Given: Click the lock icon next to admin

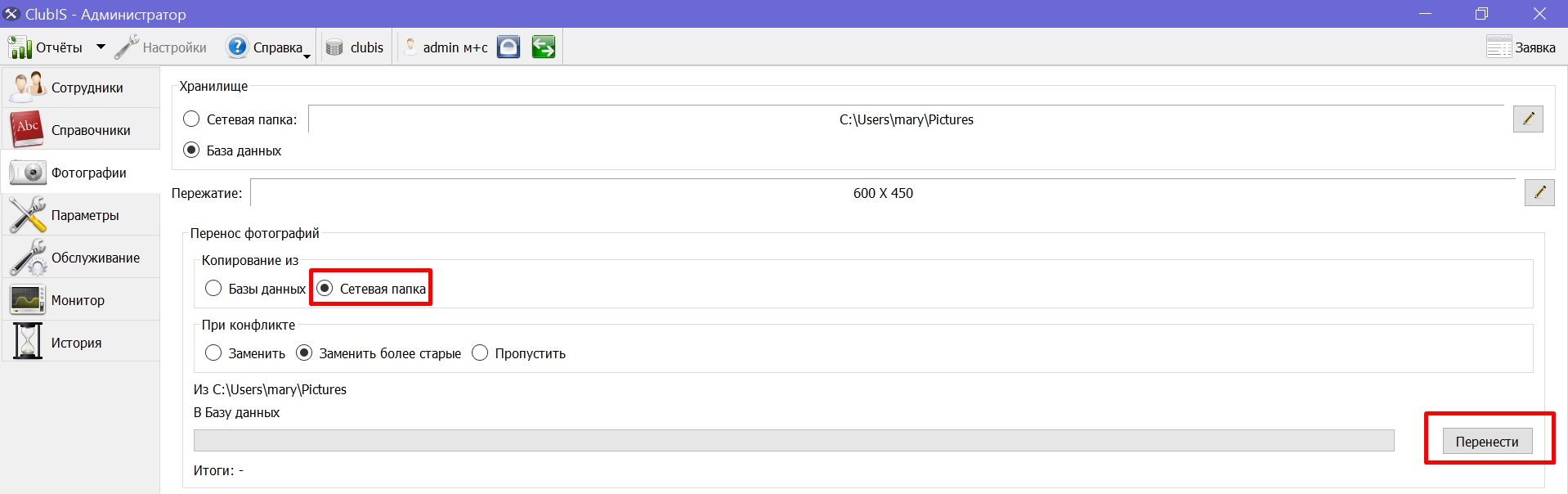Looking at the screenshot, I should pyautogui.click(x=508, y=47).
